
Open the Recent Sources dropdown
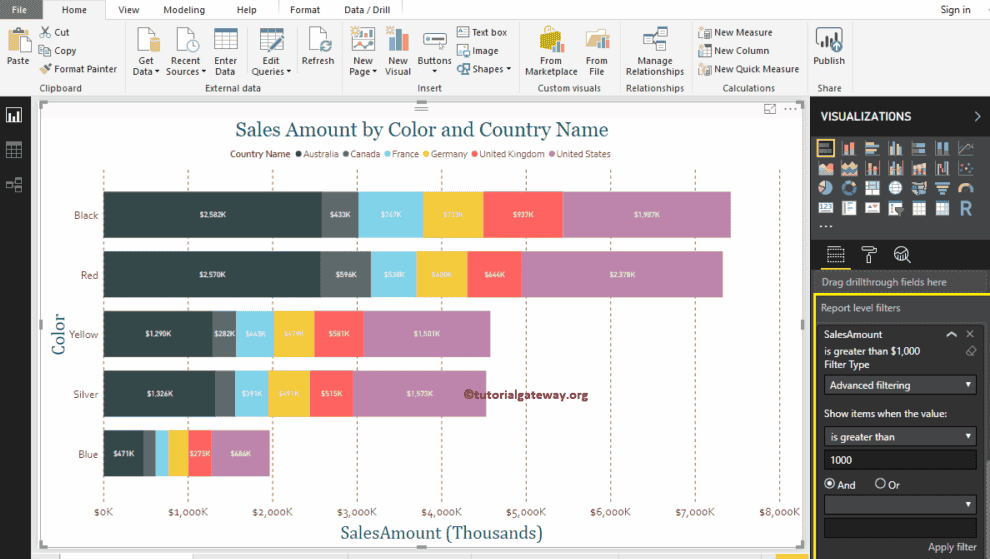click(x=186, y=66)
